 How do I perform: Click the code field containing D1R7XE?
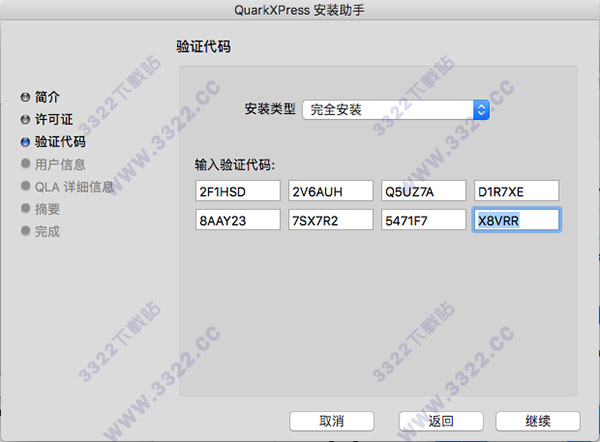point(517,191)
